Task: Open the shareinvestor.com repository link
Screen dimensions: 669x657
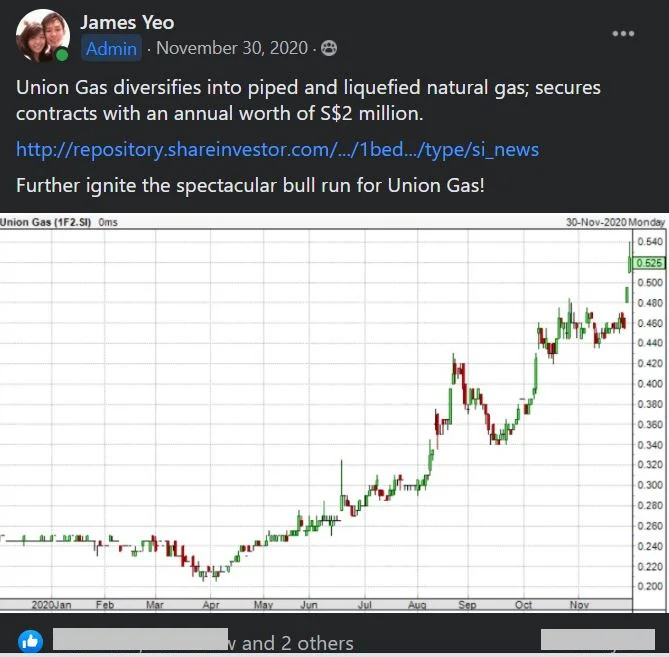Action: [277, 149]
